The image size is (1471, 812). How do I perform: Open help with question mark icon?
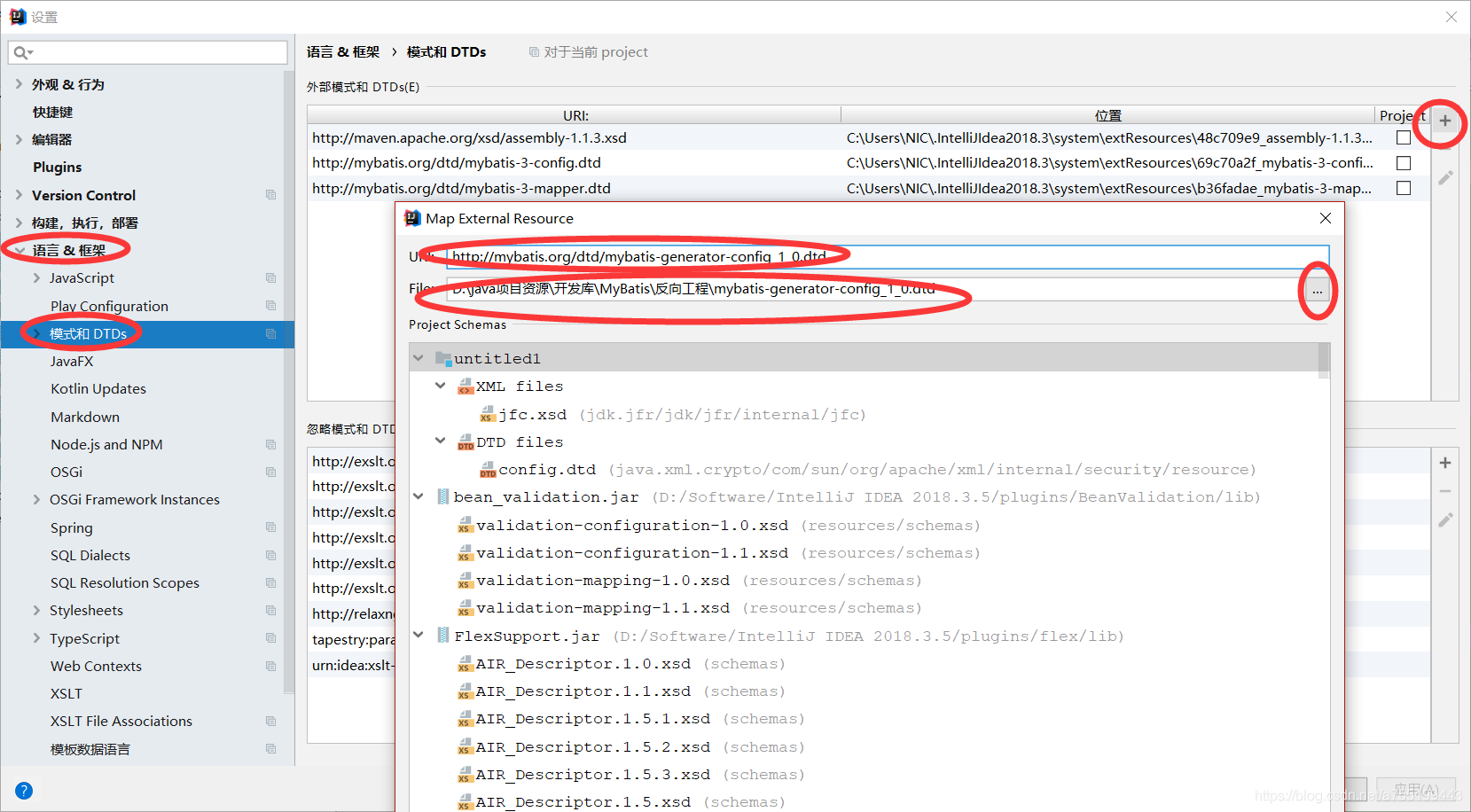click(24, 791)
